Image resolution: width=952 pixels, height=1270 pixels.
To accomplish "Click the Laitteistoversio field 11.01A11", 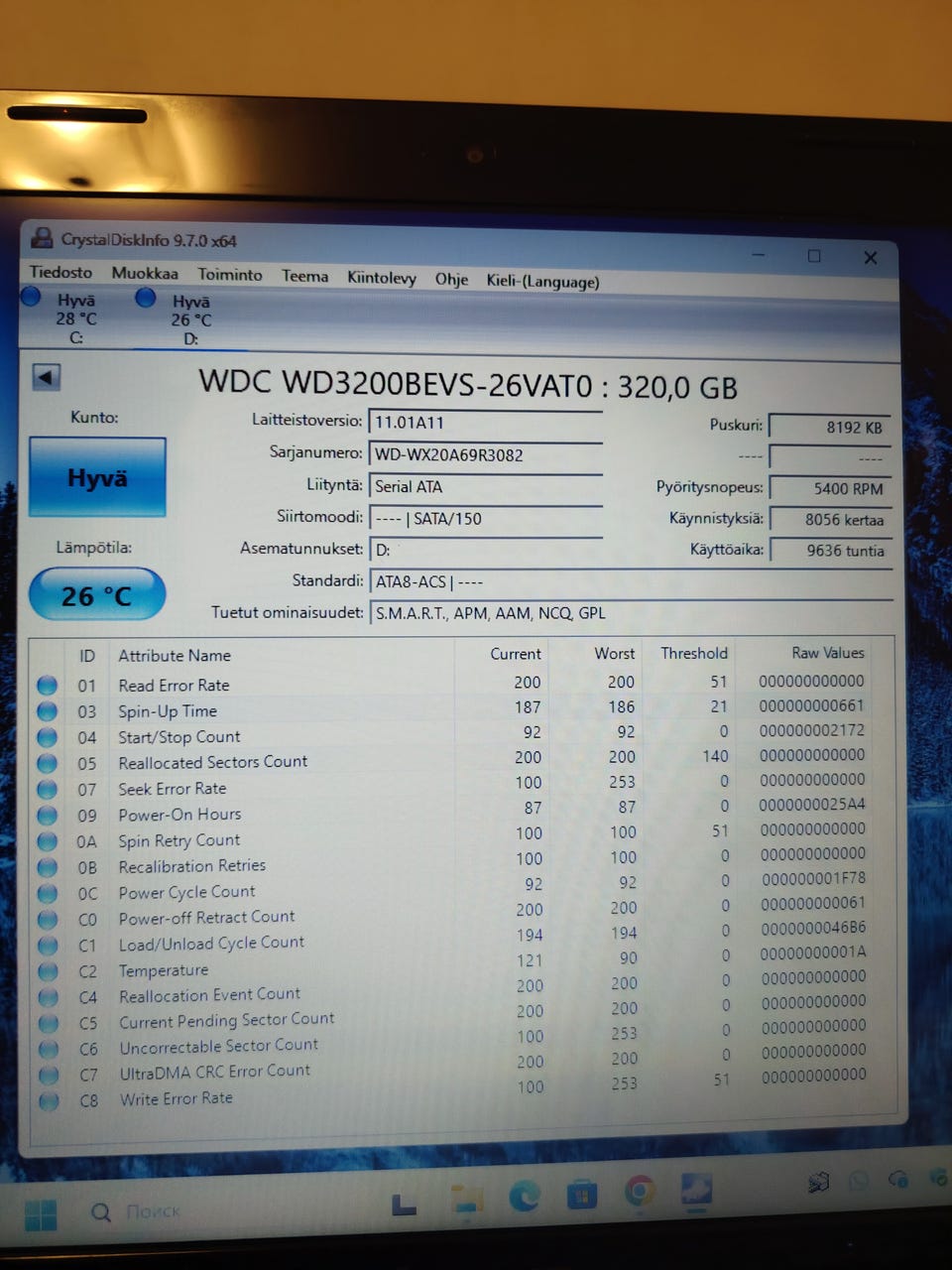I will point(486,423).
